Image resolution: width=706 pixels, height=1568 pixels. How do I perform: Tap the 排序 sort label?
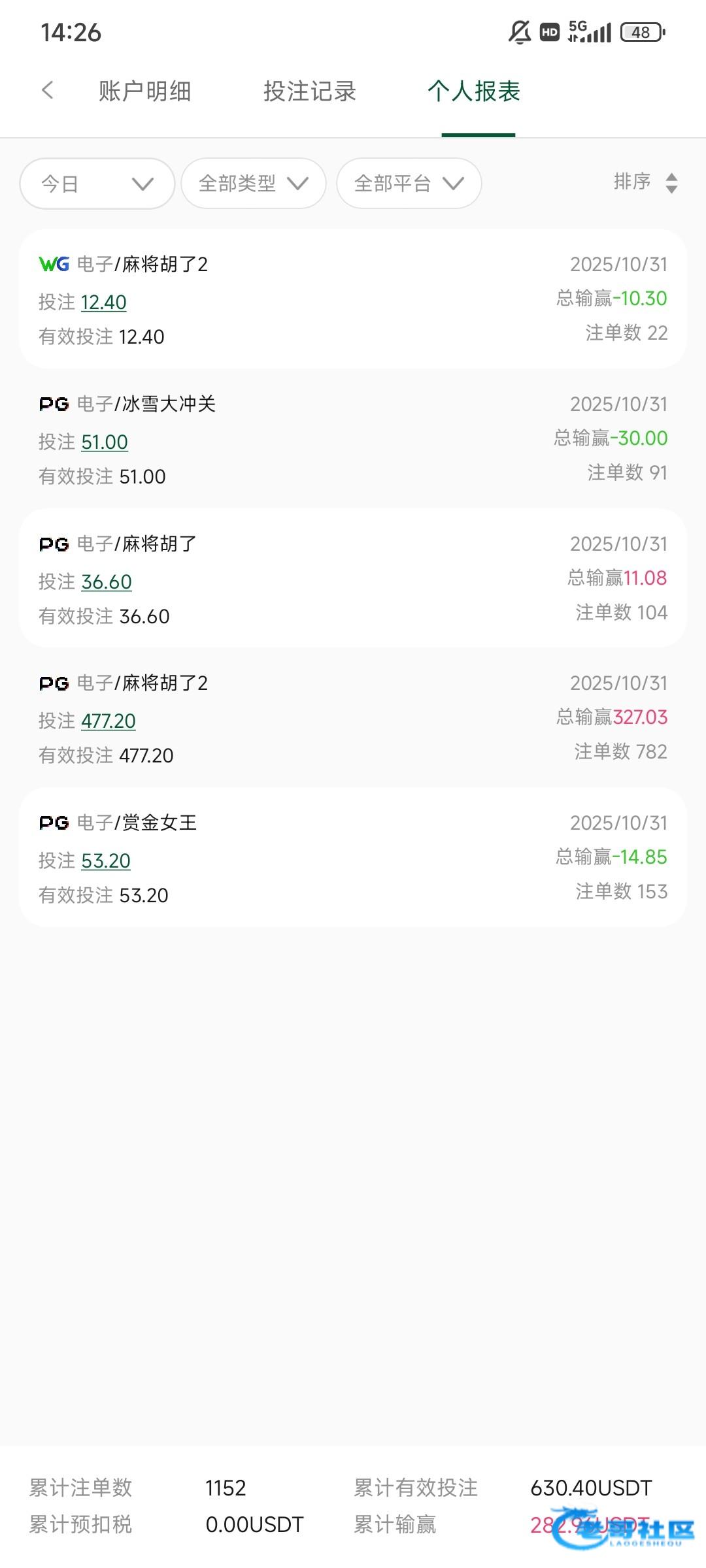point(632,181)
